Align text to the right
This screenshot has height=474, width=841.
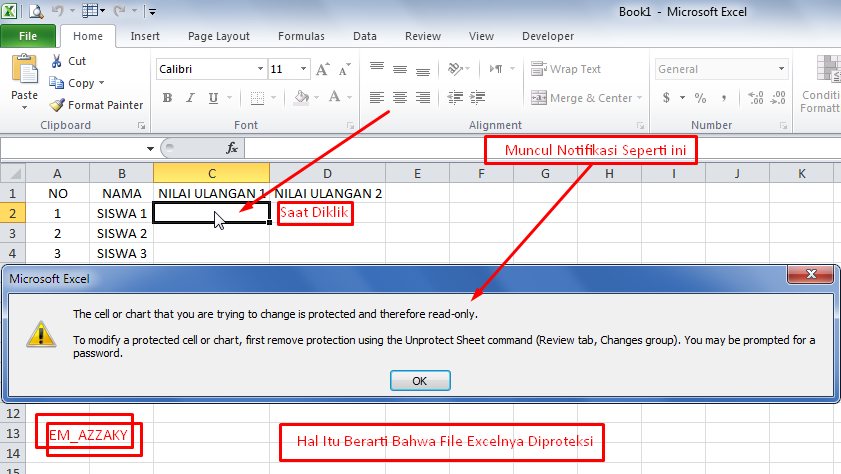coord(423,98)
